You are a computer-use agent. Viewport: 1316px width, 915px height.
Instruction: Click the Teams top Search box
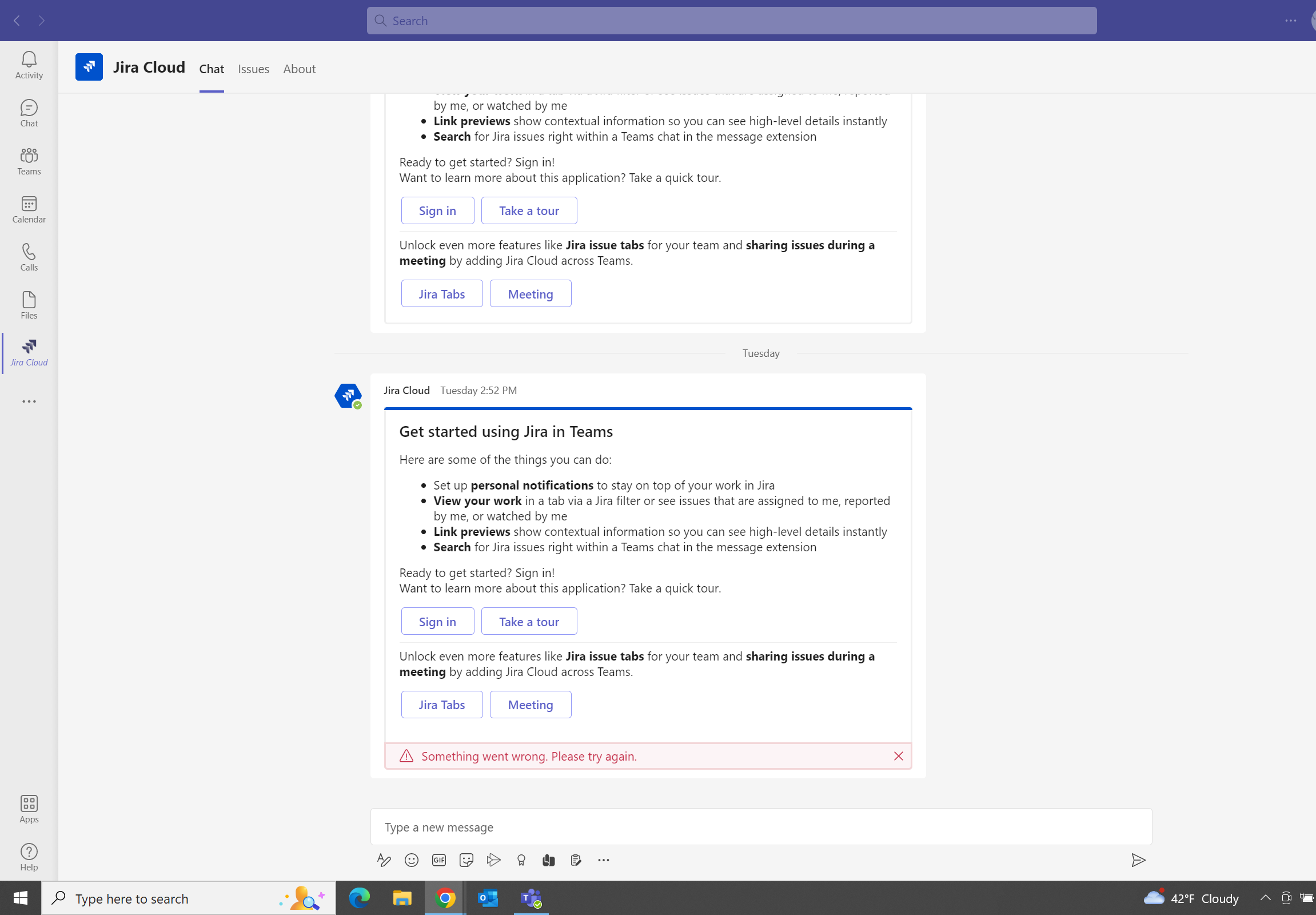[731, 21]
